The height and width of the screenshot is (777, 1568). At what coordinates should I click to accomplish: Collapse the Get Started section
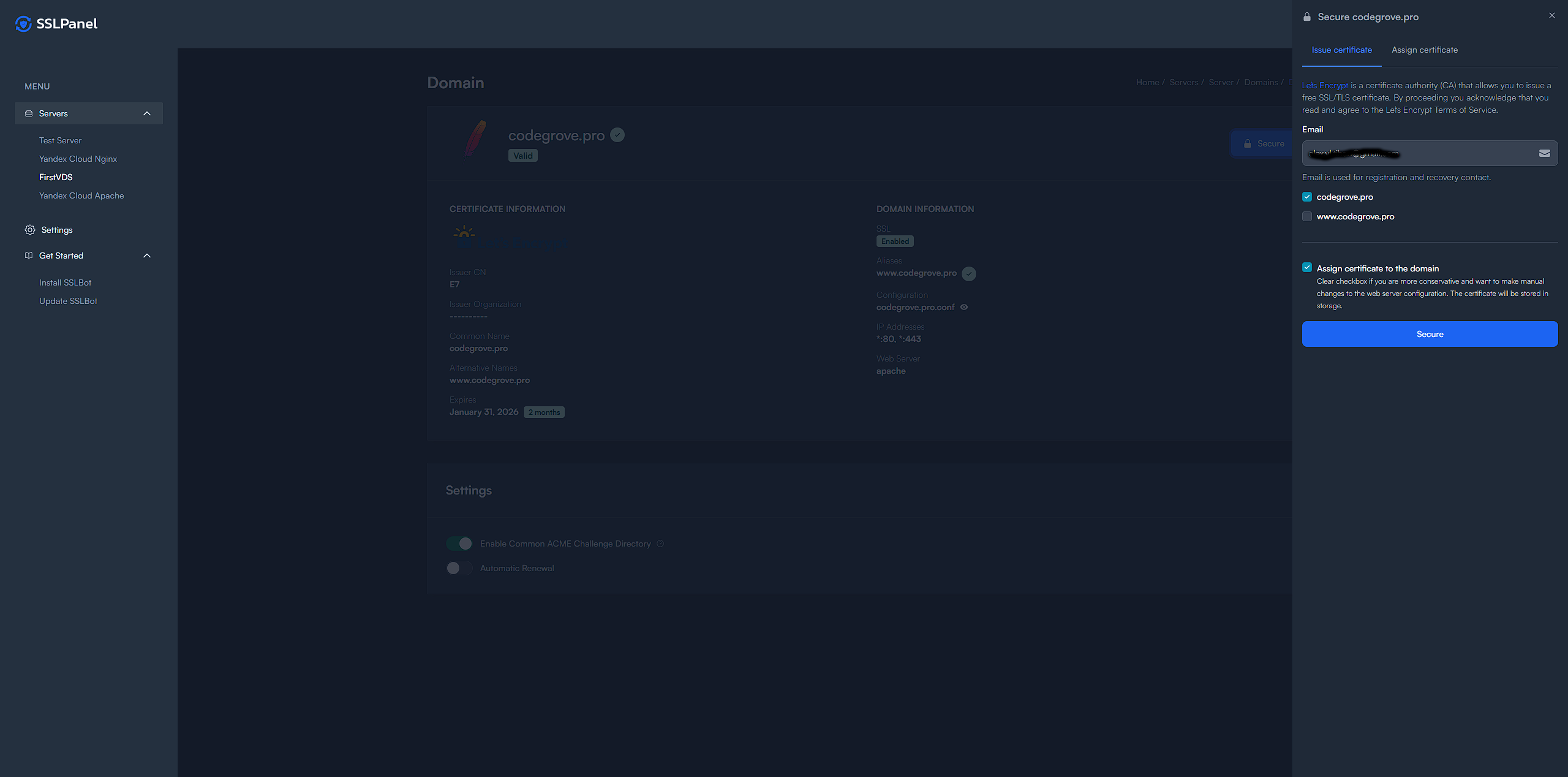pos(146,256)
